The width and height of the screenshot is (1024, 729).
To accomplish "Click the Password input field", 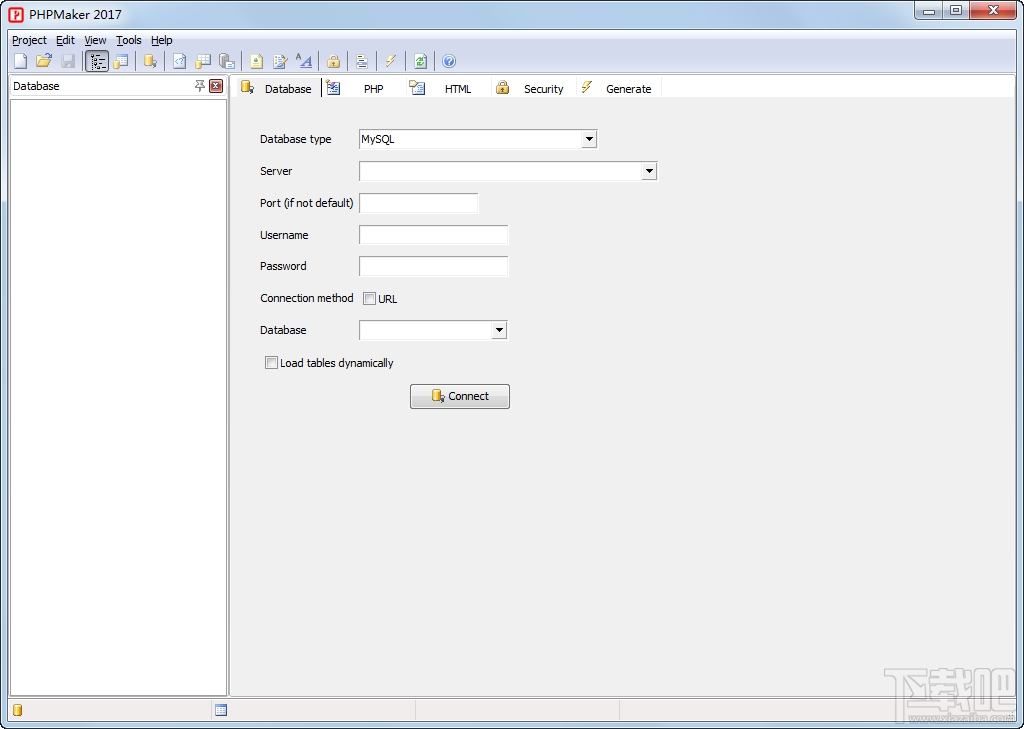I will coord(434,267).
